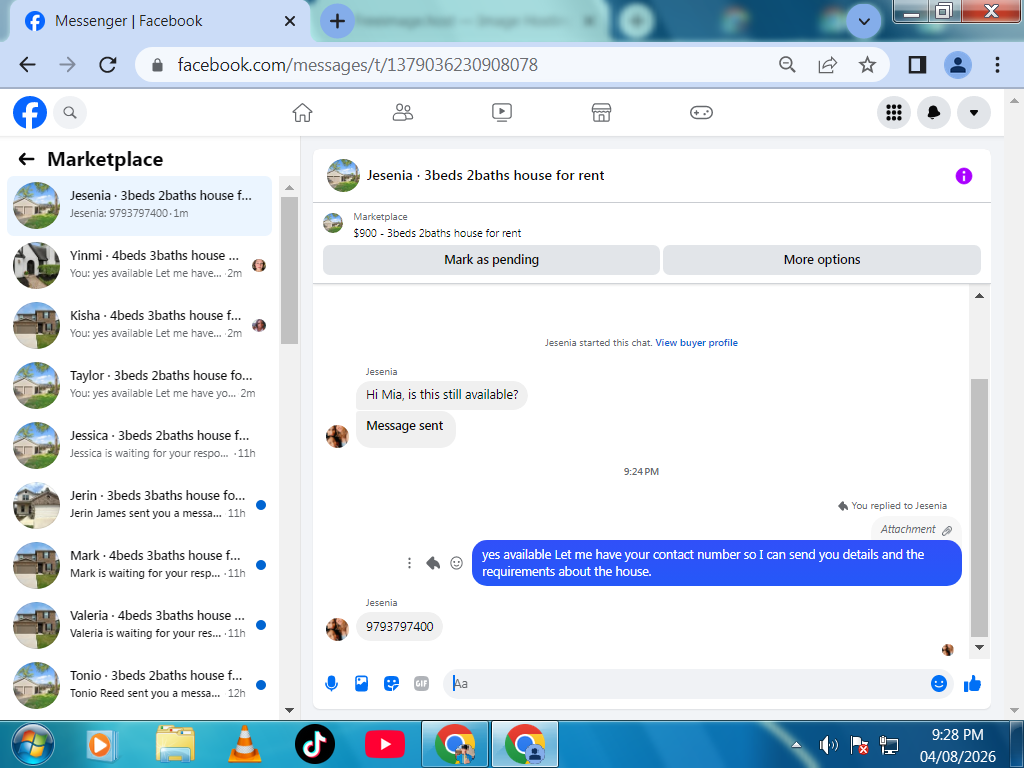Screen dimensions: 1024x768
Task: Click the facebook.com address bar URL
Action: click(x=357, y=65)
